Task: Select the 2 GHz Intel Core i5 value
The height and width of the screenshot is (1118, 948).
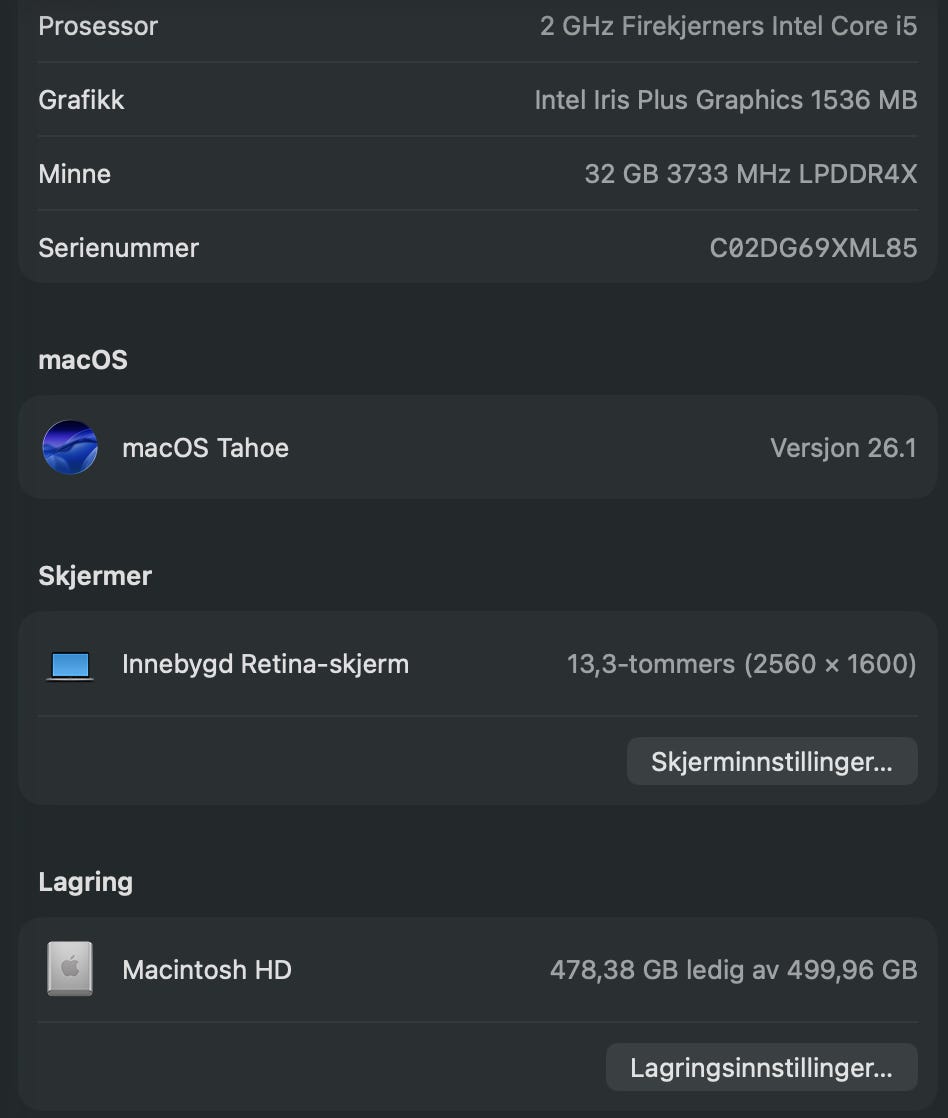Action: (x=728, y=26)
